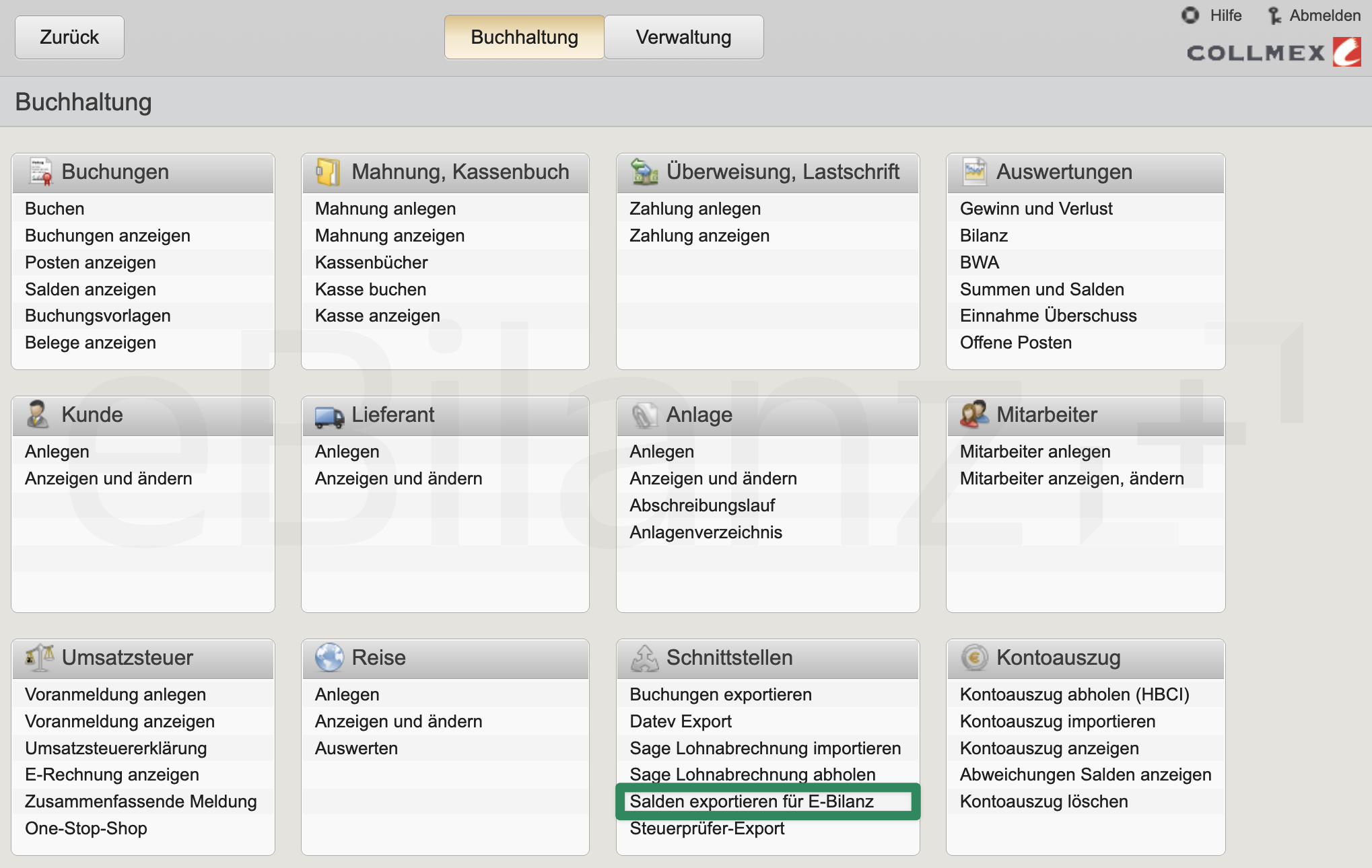Click the Mahnung, Kassenbuch folder icon
The width and height of the screenshot is (1372, 868).
click(x=328, y=172)
